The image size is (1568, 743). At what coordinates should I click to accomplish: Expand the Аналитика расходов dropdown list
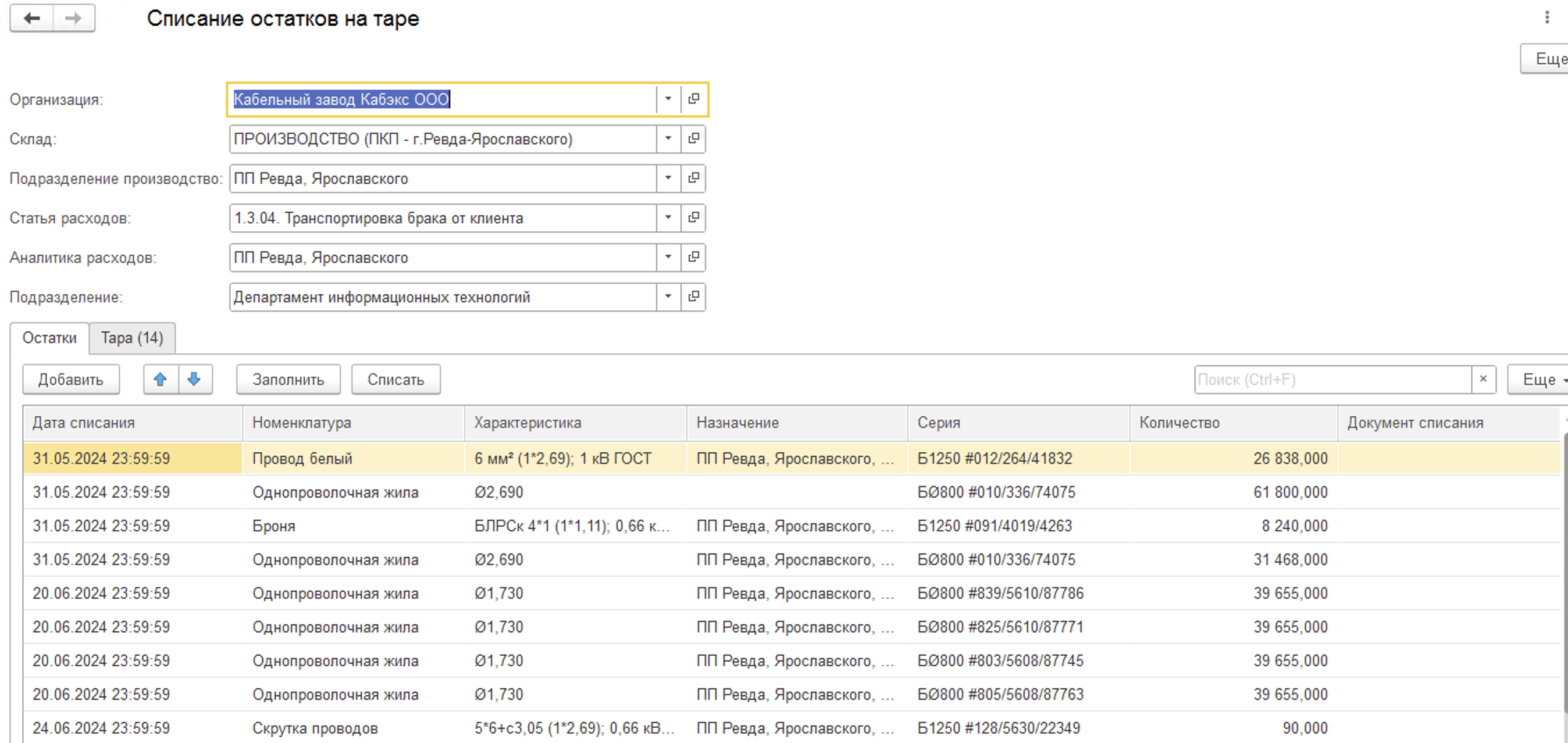668,258
